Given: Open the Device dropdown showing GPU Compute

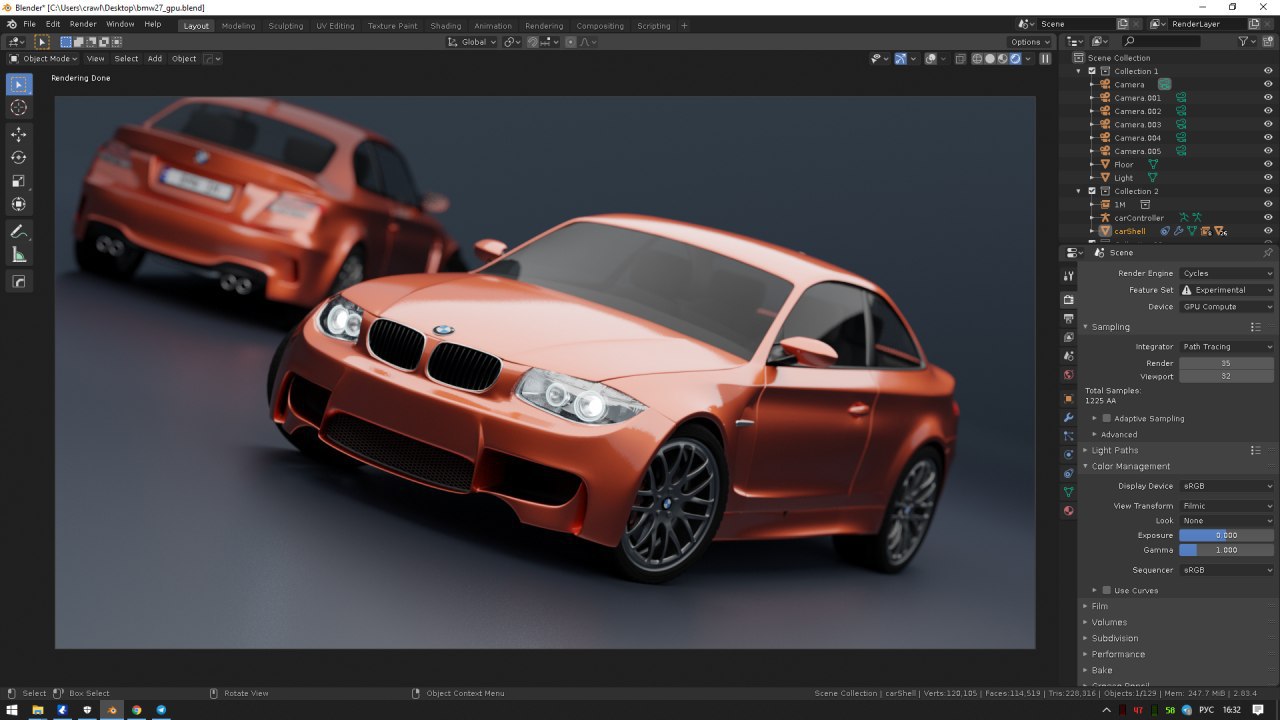Looking at the screenshot, I should [1227, 307].
